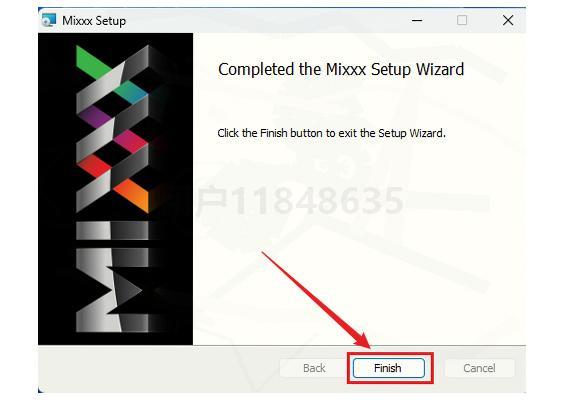This screenshot has height=400, width=565.
Task: Click the Mixxx Setup title bar text
Action: [x=94, y=21]
